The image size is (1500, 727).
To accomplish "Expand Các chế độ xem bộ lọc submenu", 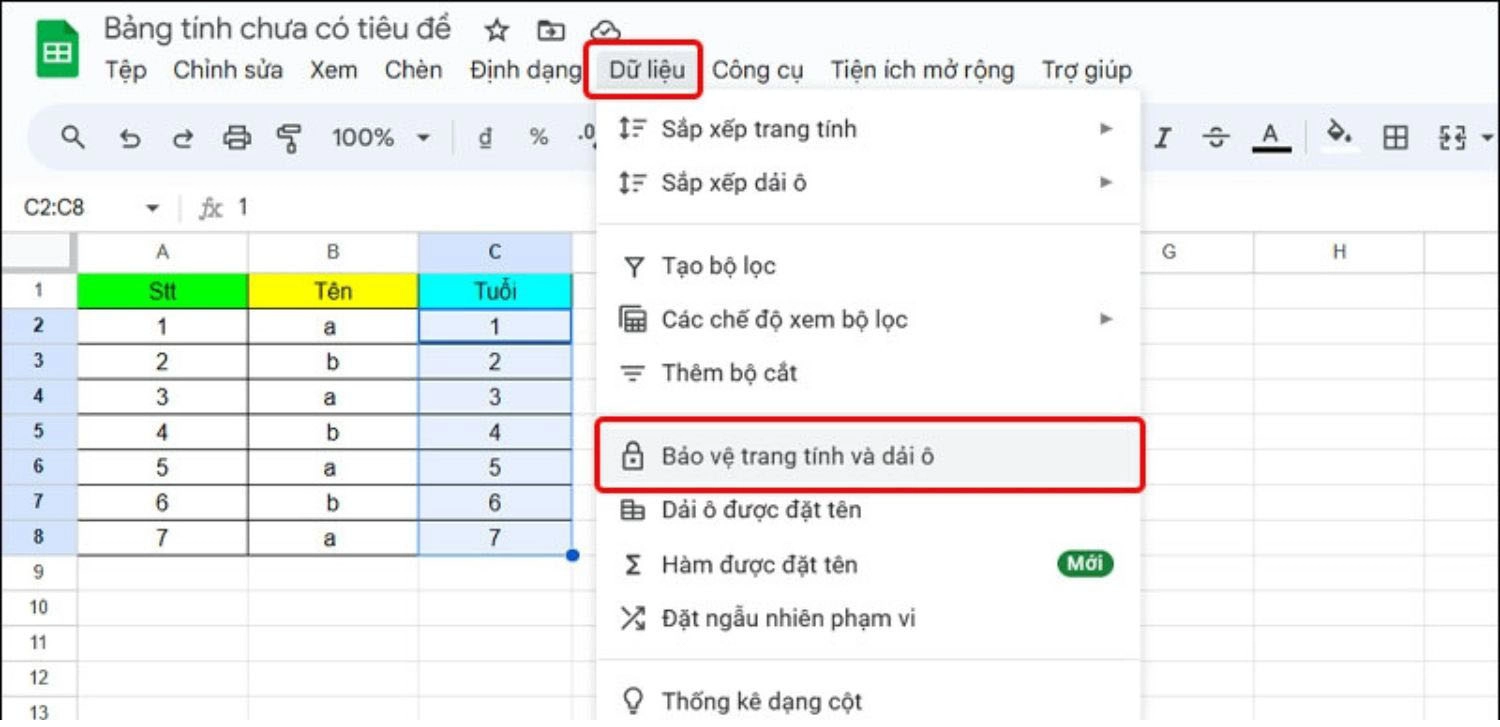I will [x=868, y=320].
